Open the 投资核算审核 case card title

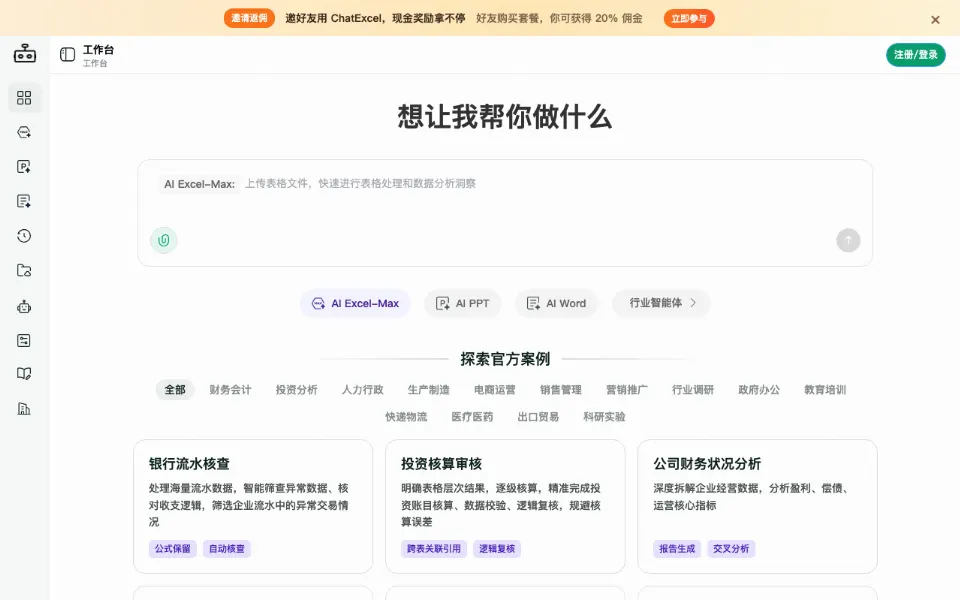pyautogui.click(x=441, y=463)
